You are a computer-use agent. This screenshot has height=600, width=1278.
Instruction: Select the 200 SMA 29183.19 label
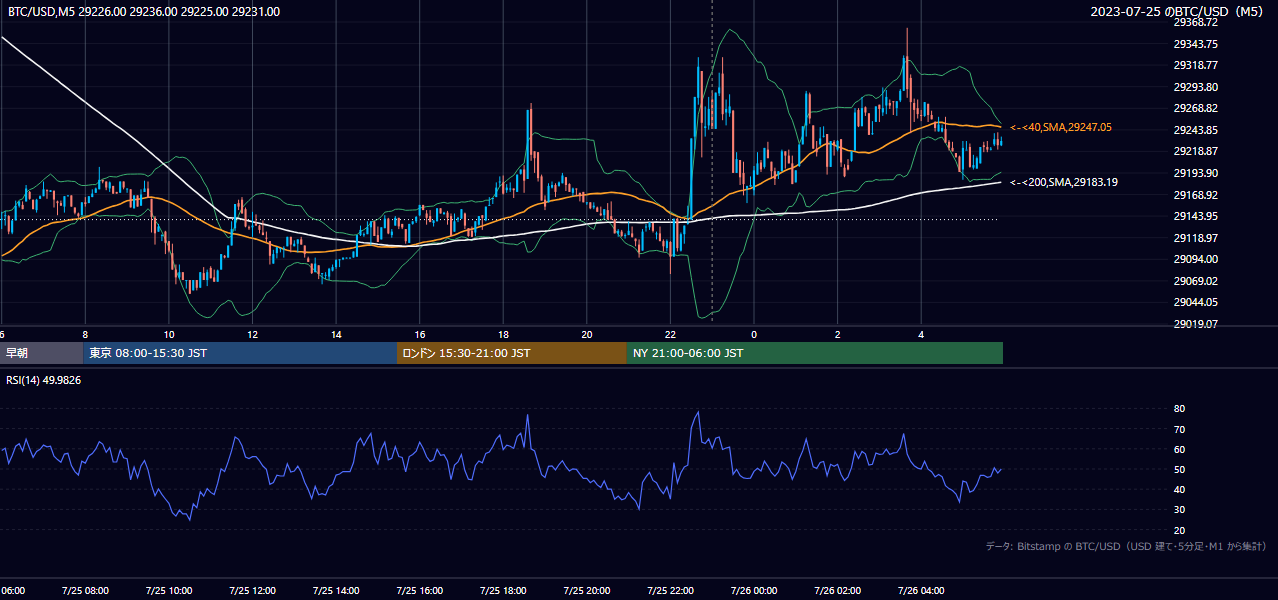tap(1064, 182)
